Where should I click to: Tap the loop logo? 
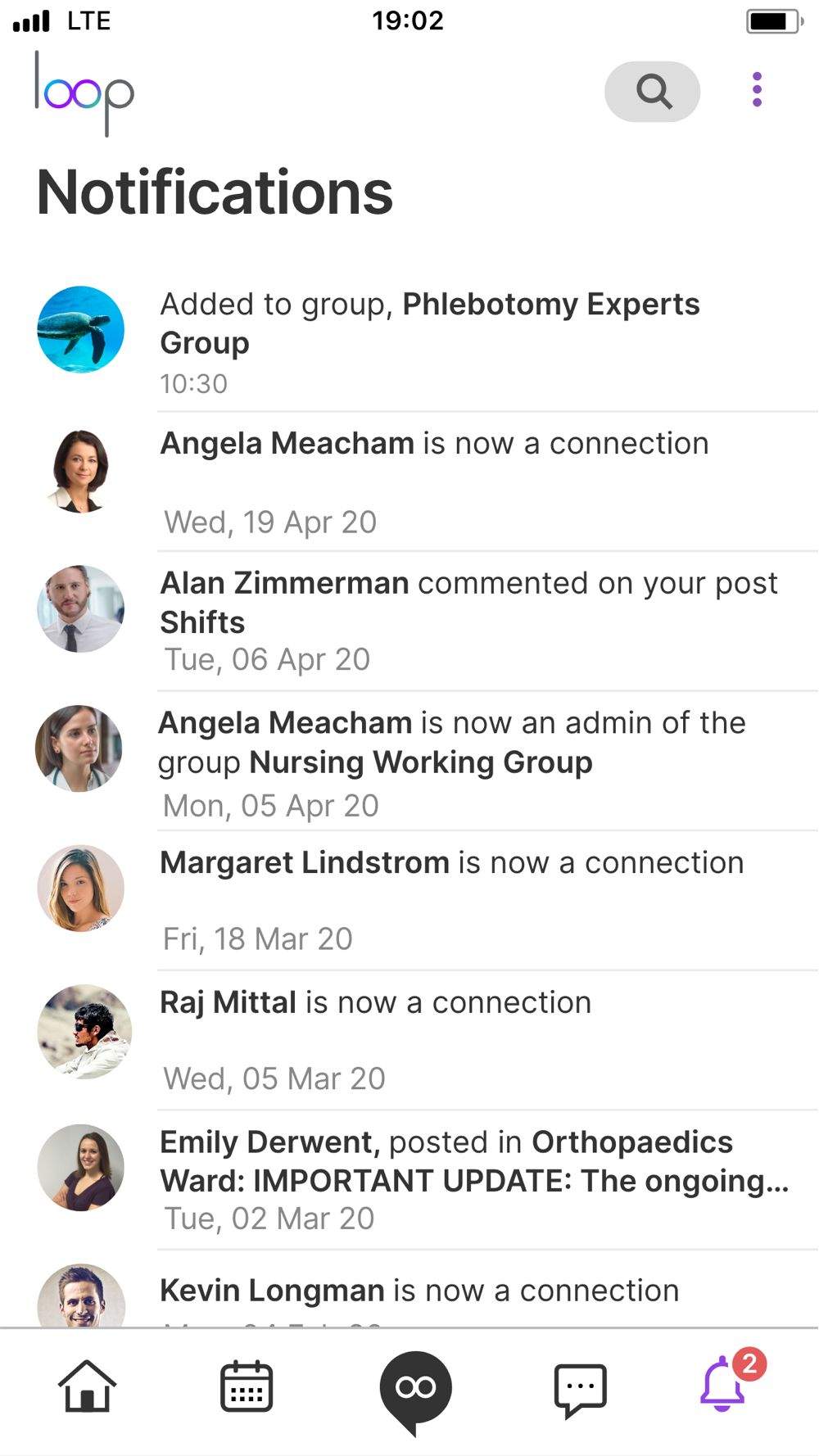coord(84,93)
